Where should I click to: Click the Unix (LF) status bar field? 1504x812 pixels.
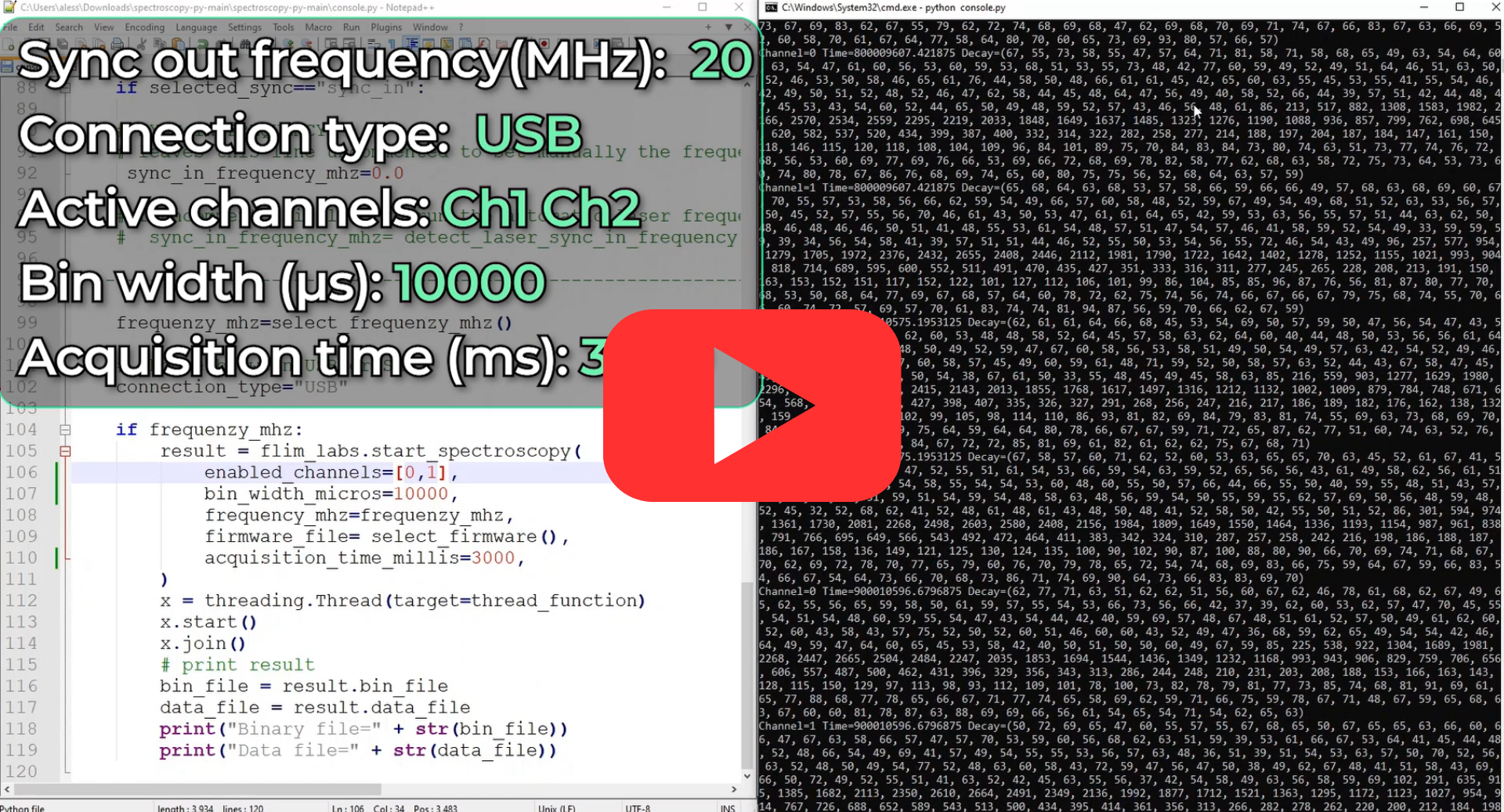click(557, 807)
